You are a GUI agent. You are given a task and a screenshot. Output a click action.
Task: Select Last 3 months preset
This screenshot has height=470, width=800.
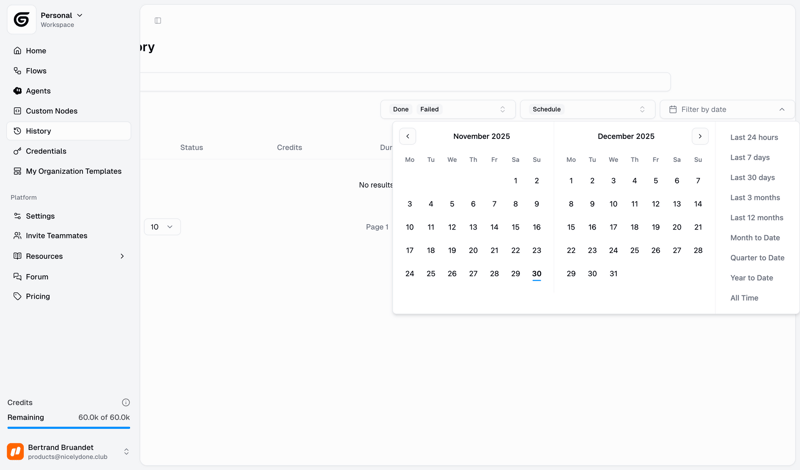(x=755, y=197)
